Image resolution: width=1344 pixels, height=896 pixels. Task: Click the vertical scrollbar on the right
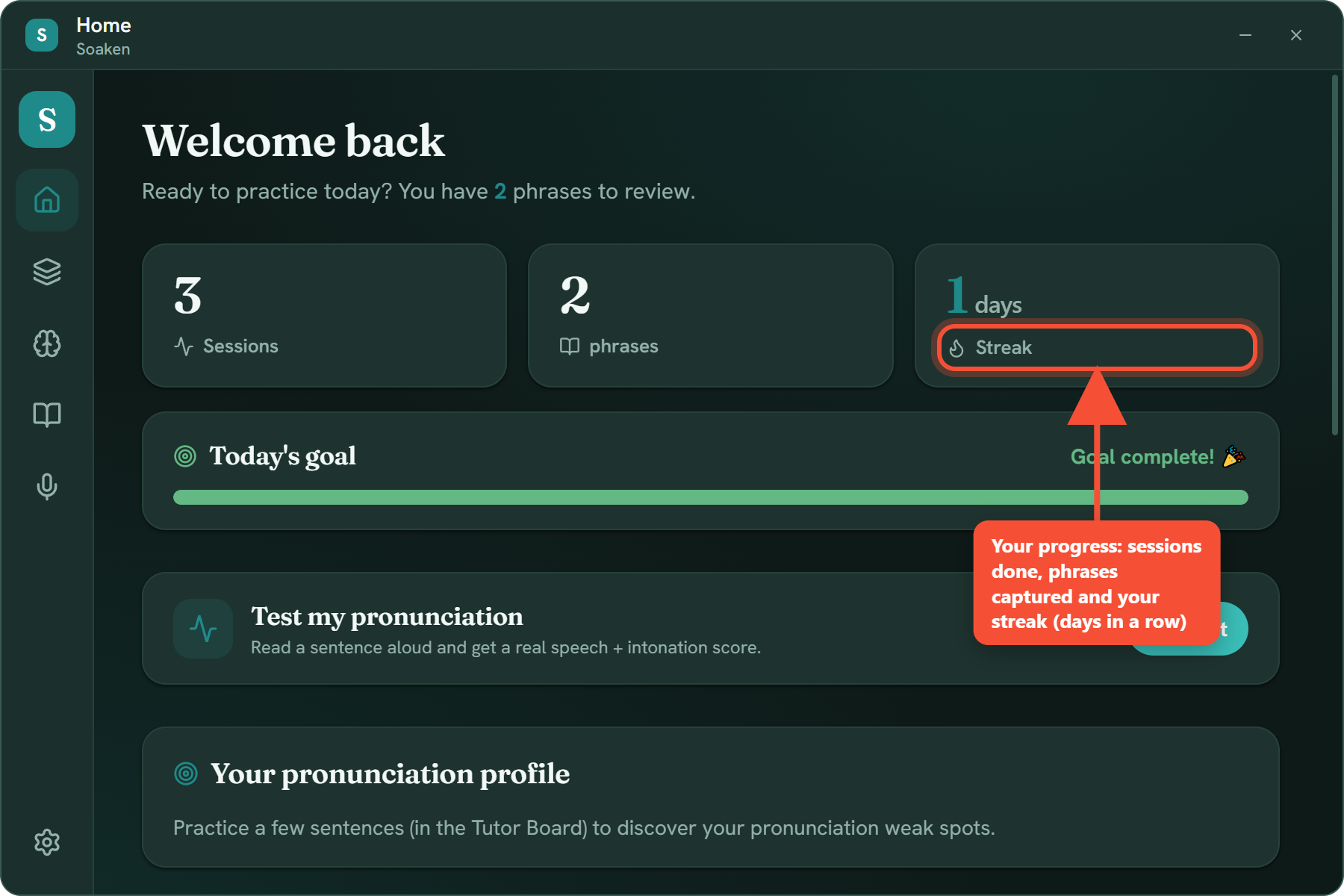(1335, 255)
